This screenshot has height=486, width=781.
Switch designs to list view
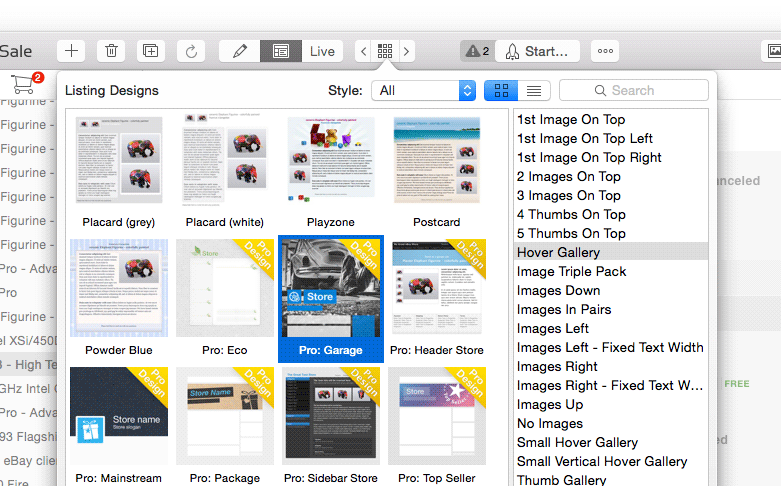click(534, 90)
